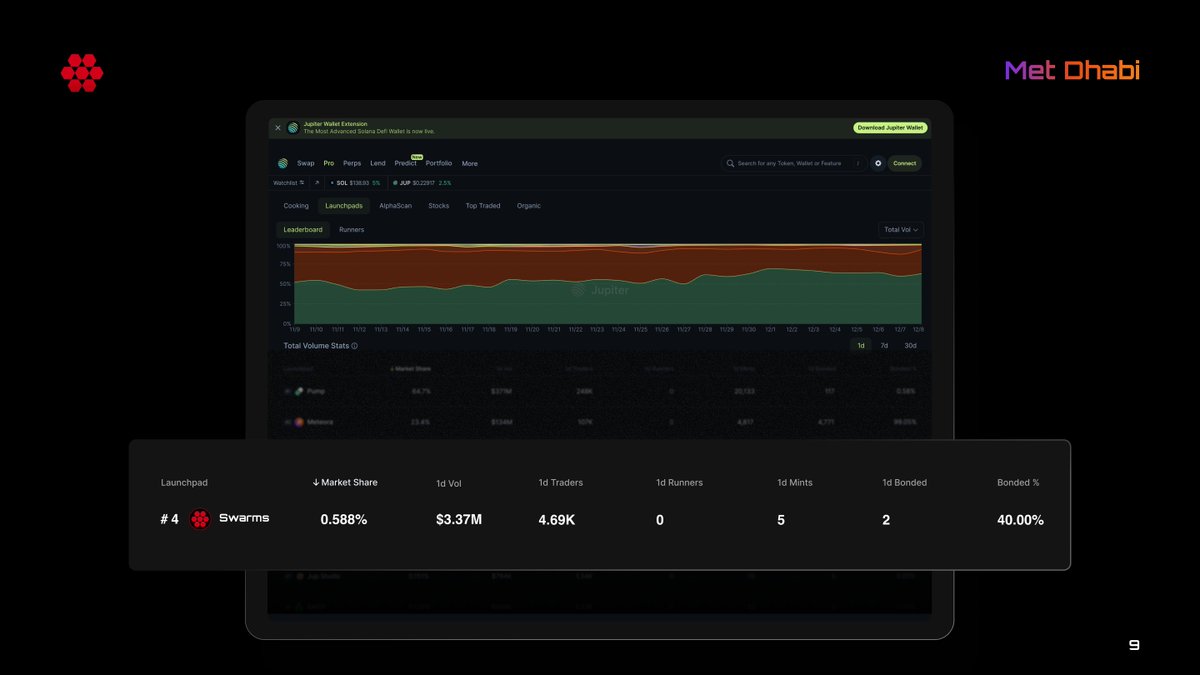Click the Swarms launchpad name
Viewport: 1200px width, 675px height.
244,518
